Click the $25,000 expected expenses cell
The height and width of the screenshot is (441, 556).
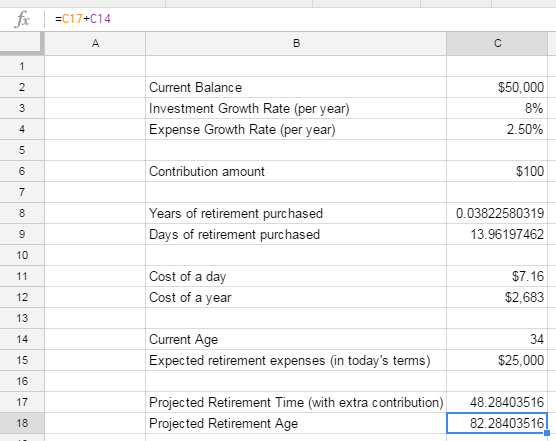point(497,360)
